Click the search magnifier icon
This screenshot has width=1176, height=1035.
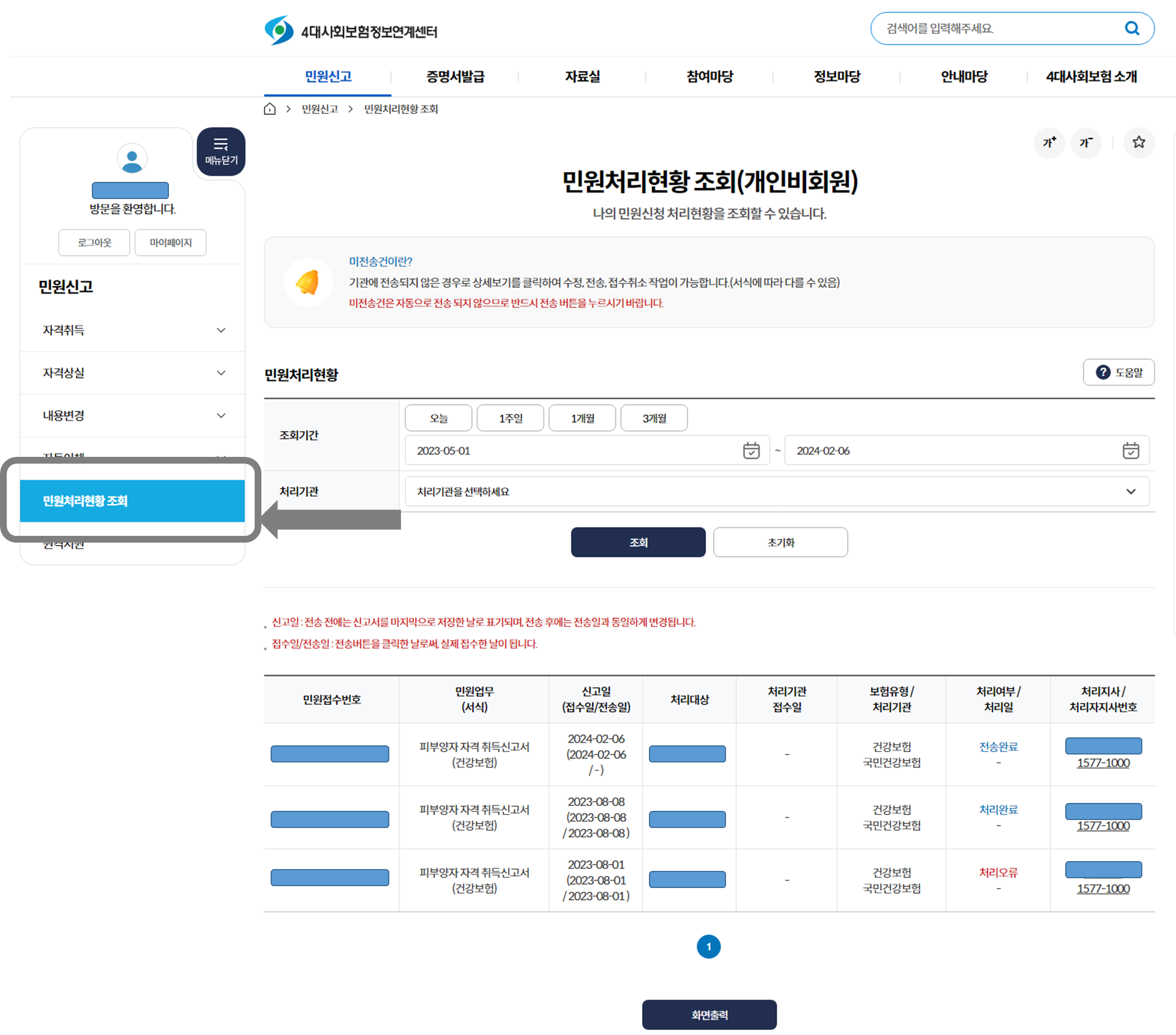1131,28
